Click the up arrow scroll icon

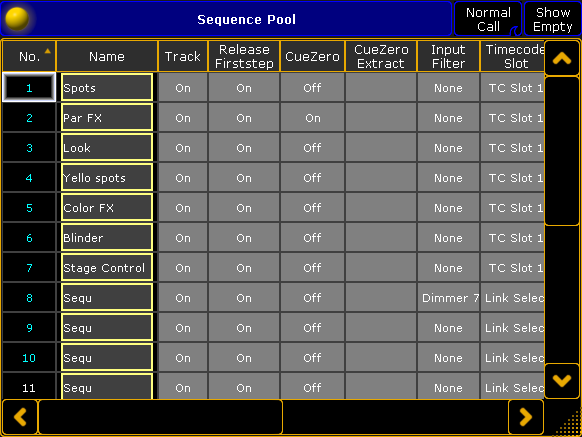562,58
